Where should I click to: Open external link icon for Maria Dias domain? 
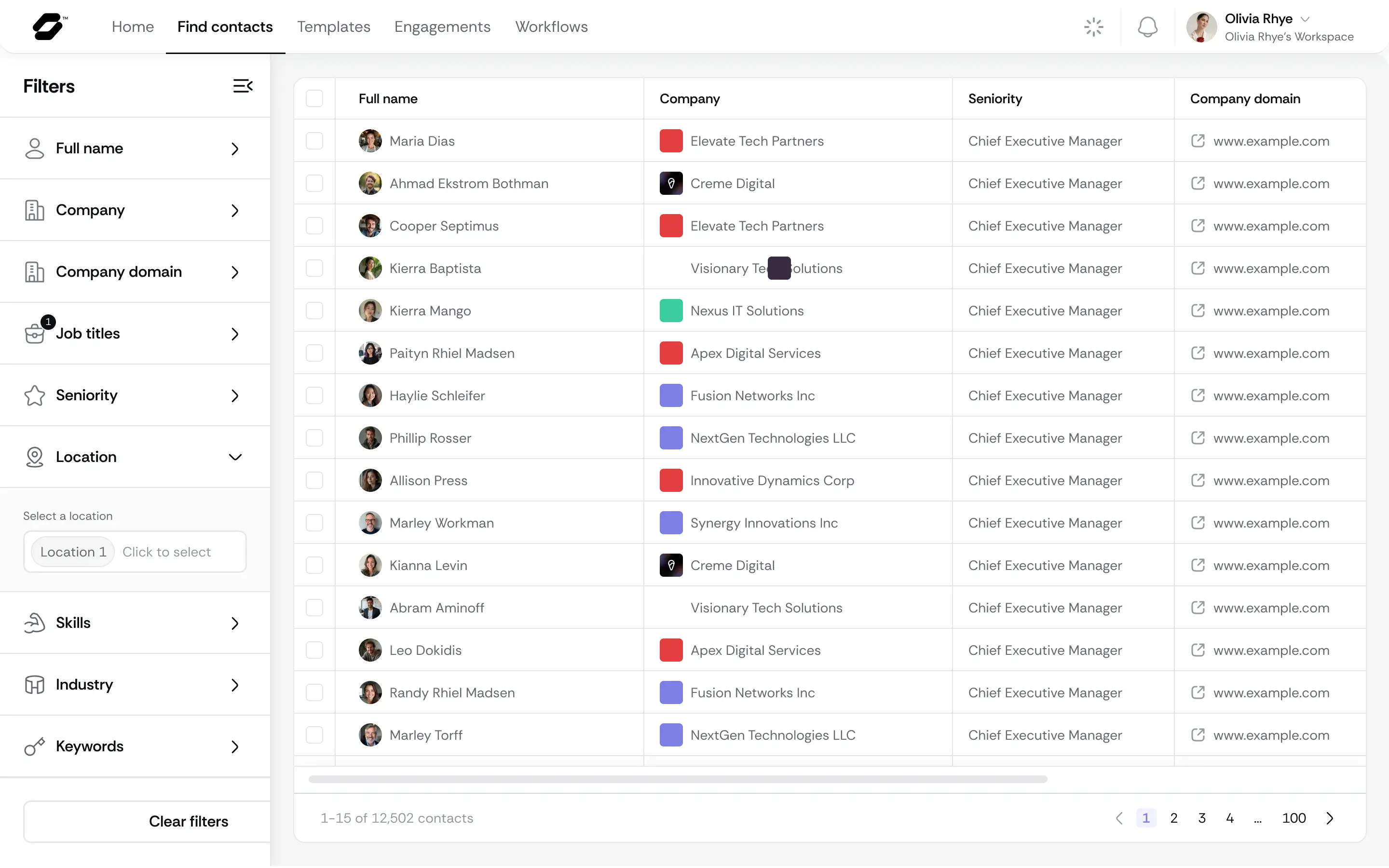[x=1198, y=141]
